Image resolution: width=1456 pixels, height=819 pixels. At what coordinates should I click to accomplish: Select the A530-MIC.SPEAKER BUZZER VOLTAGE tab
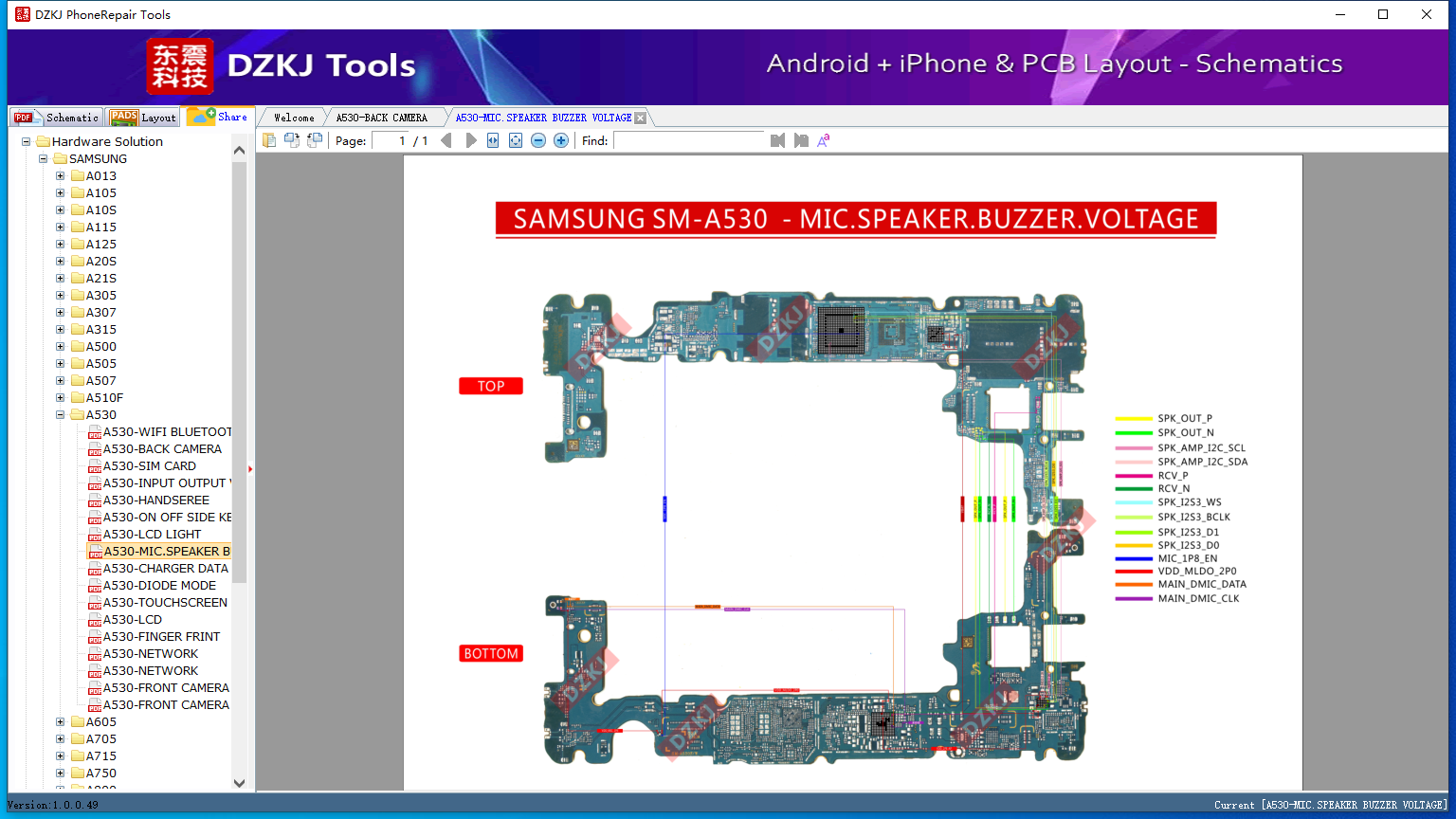(543, 118)
